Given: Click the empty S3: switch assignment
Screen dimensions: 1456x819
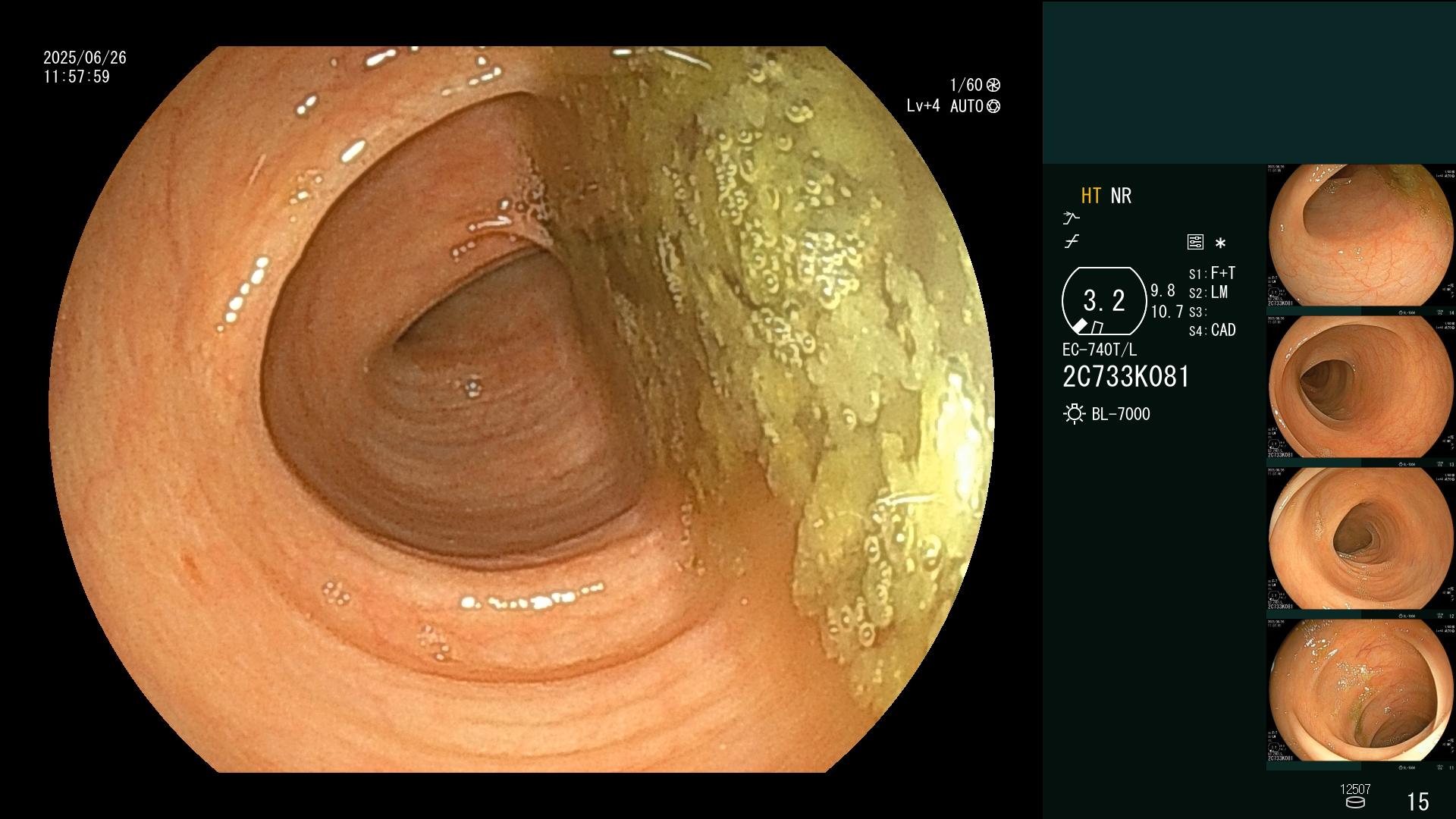Looking at the screenshot, I should [1197, 312].
